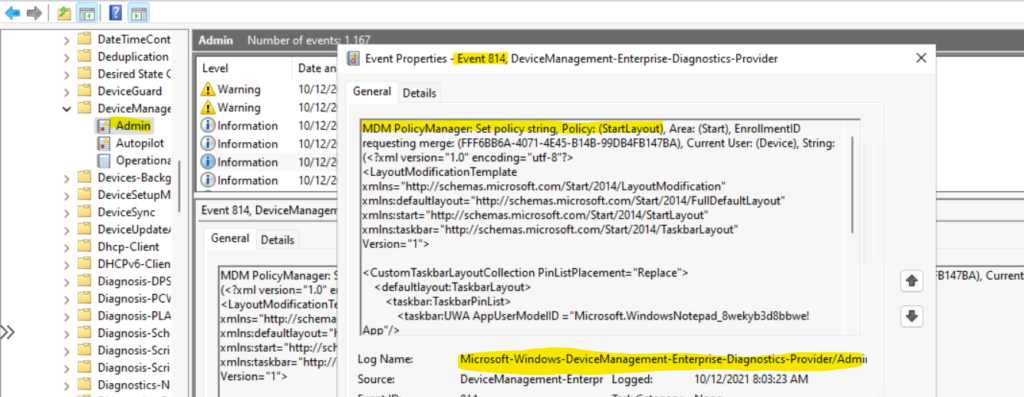Select the second Warning event row

pos(267,107)
